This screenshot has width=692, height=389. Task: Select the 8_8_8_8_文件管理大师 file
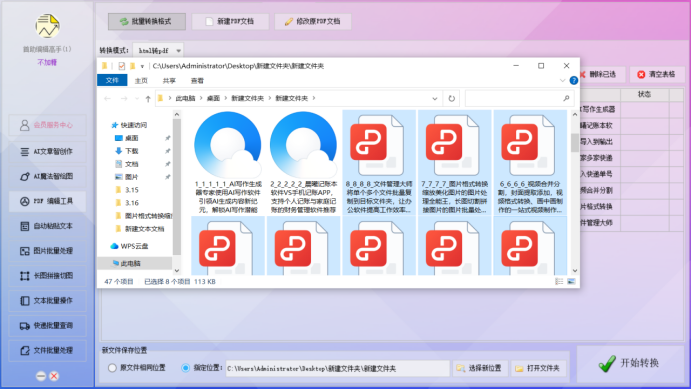(x=379, y=162)
